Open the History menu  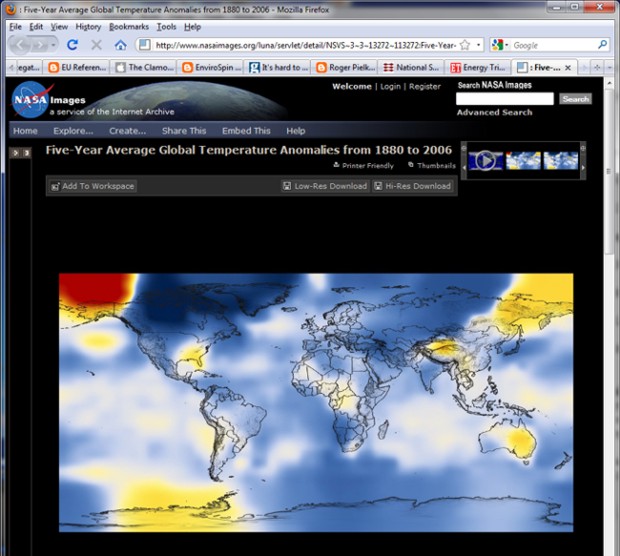(88, 26)
